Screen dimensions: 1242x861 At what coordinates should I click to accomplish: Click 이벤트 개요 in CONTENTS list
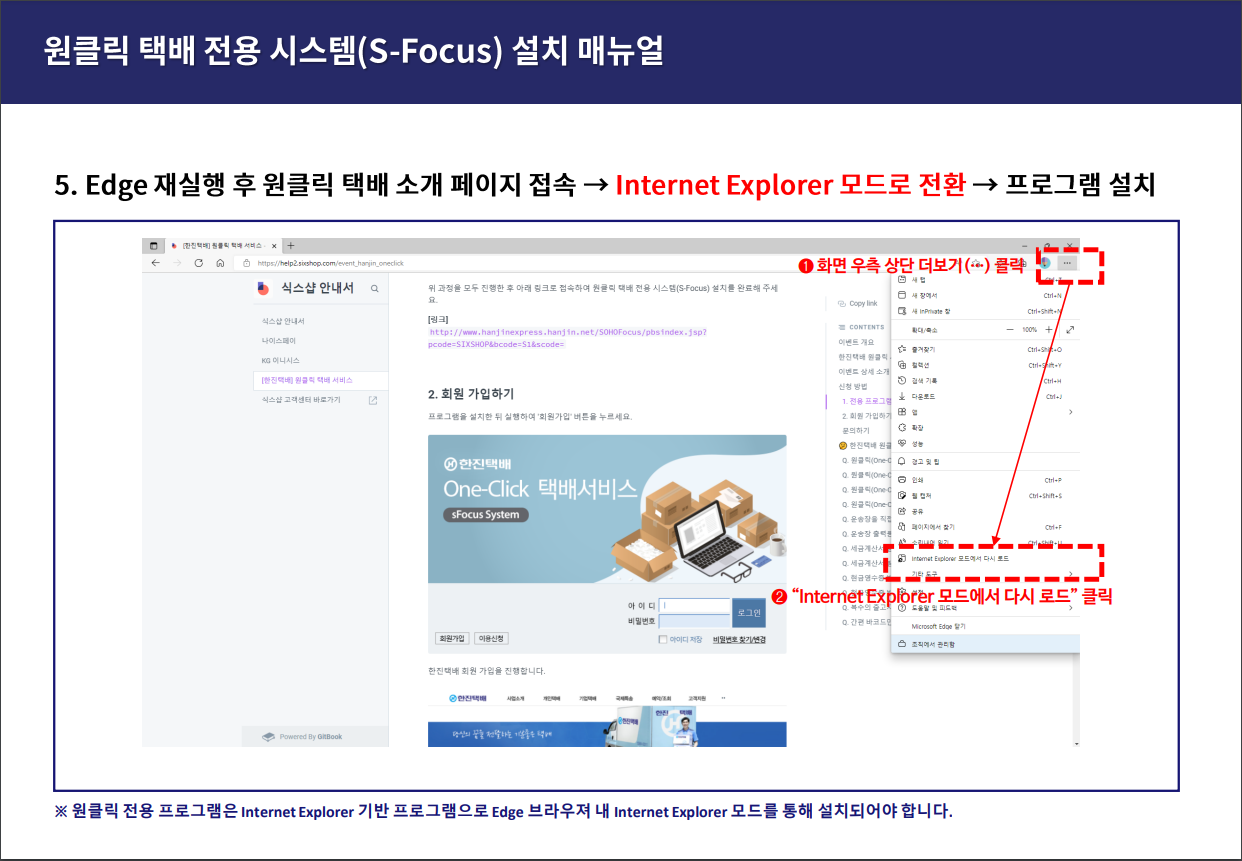click(x=857, y=342)
